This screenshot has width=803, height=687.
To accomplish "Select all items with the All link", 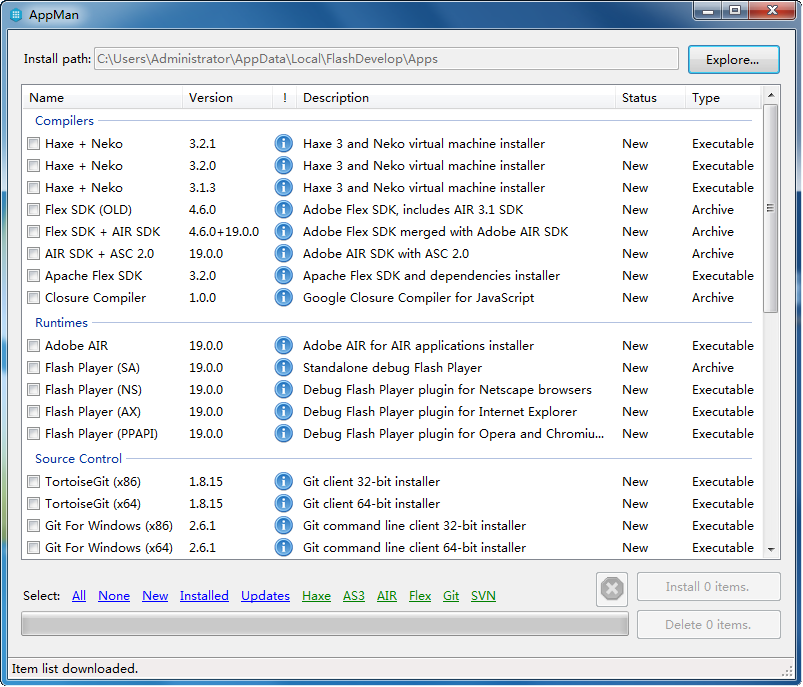I will click(79, 596).
